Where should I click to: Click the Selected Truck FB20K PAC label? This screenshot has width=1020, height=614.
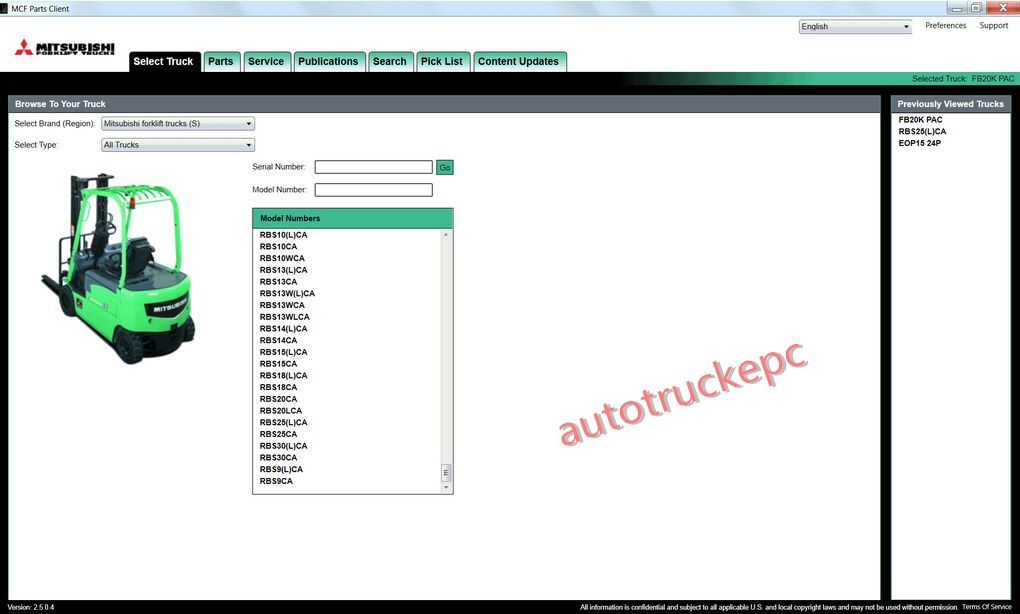[x=963, y=79]
